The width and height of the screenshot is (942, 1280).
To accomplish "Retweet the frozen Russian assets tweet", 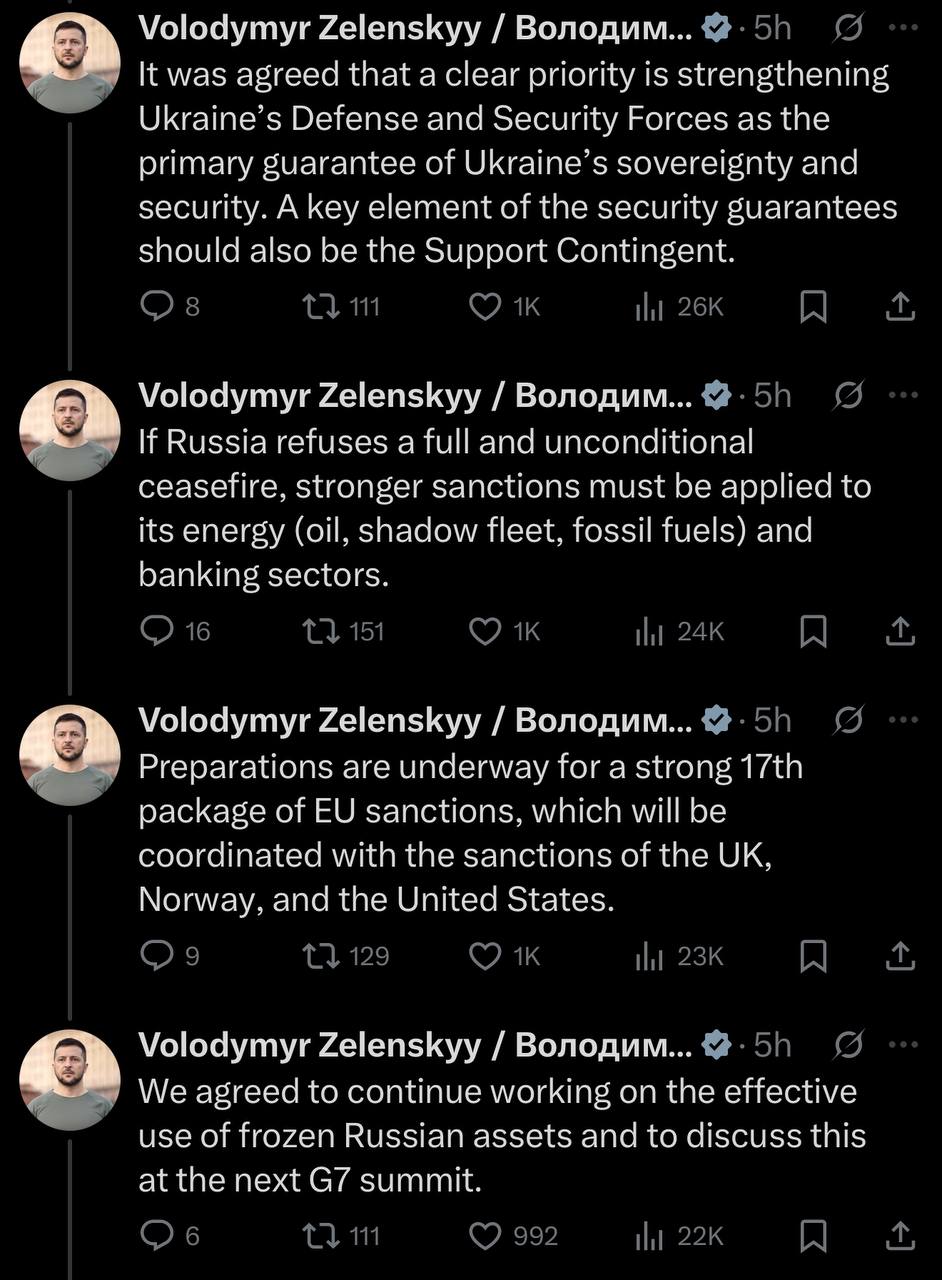I will point(322,1236).
